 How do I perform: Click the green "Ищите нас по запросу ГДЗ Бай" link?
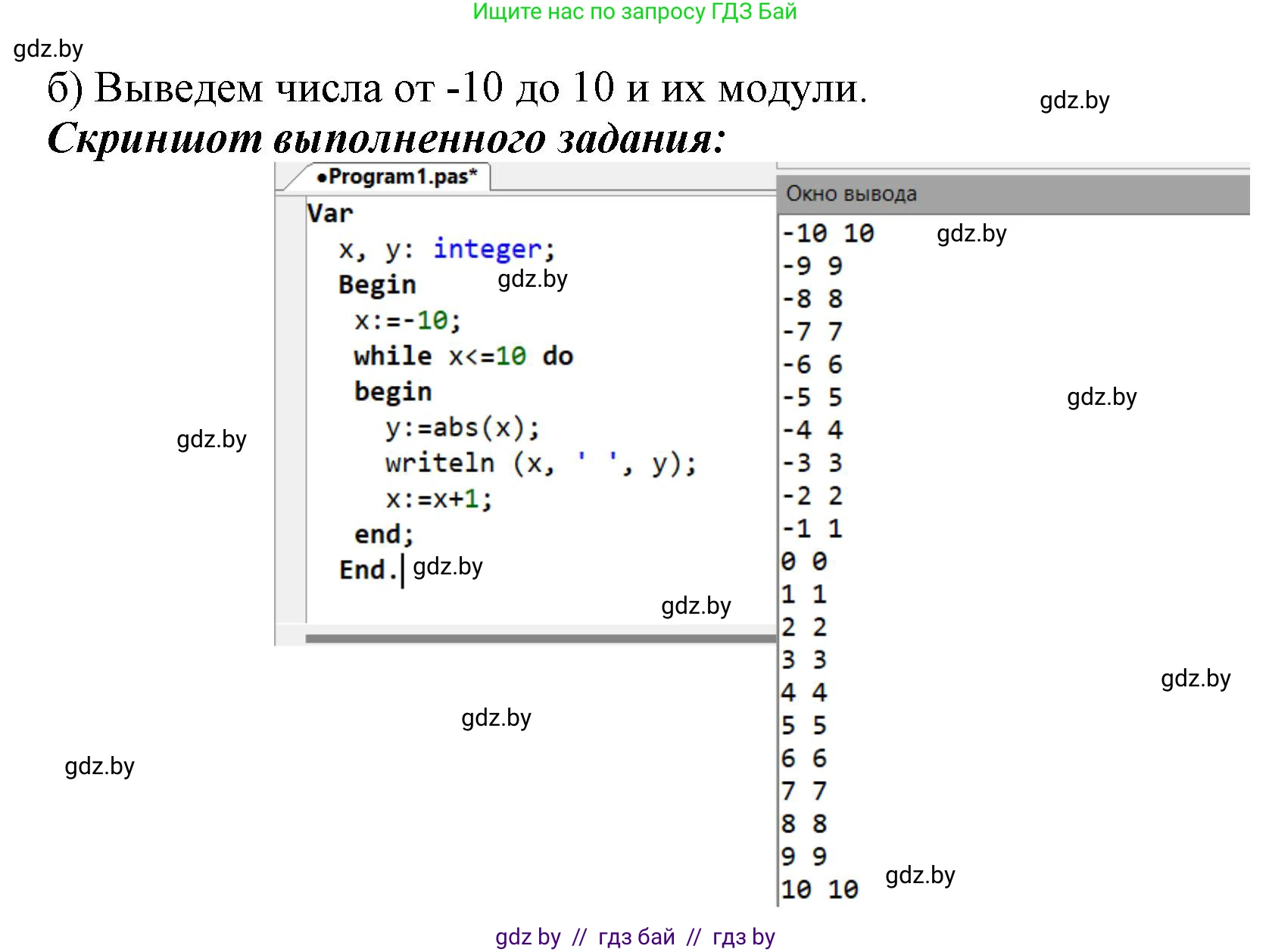(x=634, y=12)
